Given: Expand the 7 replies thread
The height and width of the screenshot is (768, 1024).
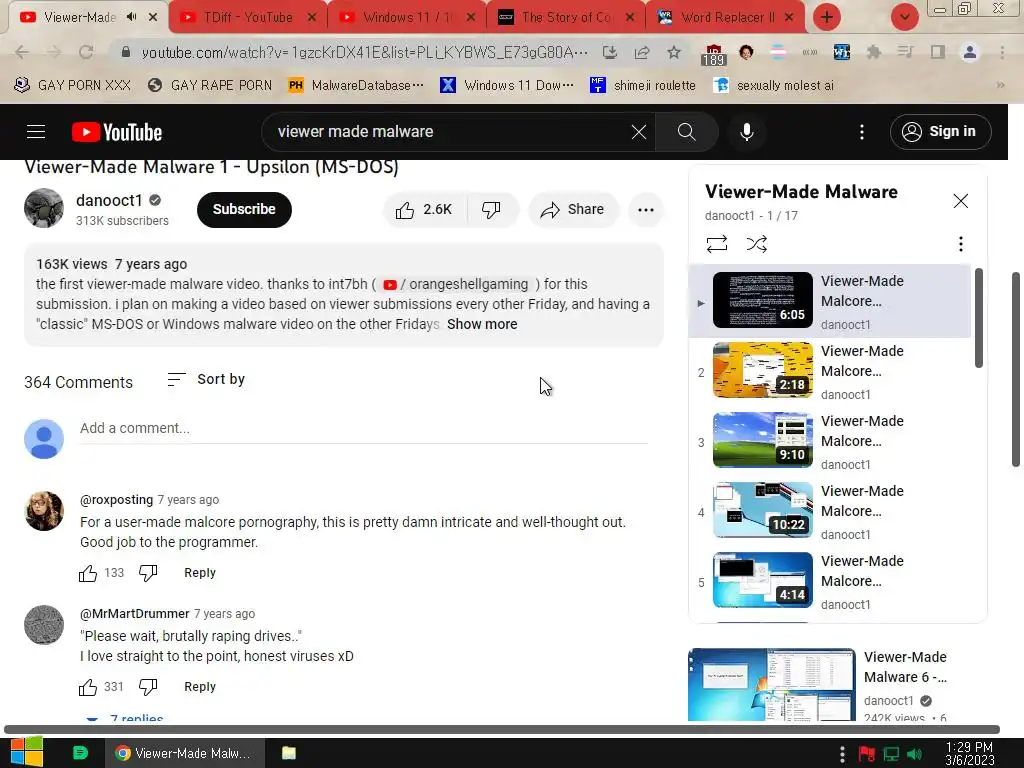Looking at the screenshot, I should click(x=125, y=718).
